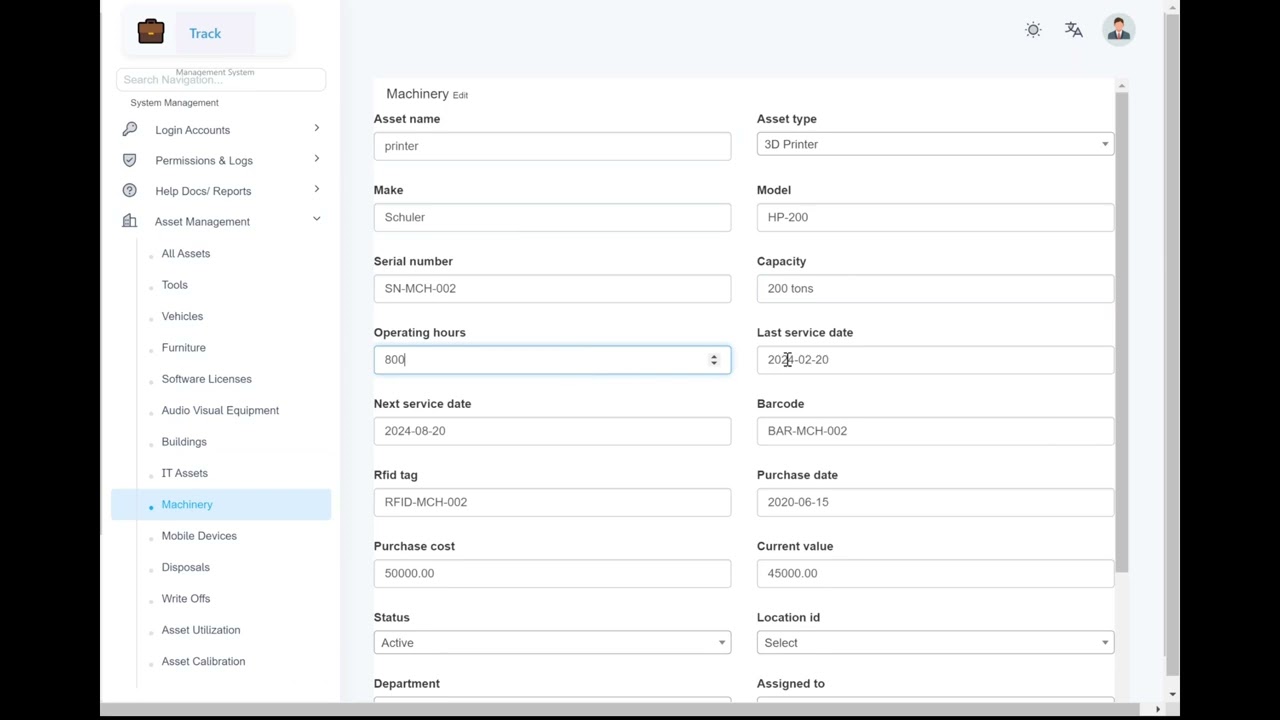
Task: Open the language translation icon
Action: click(x=1074, y=30)
